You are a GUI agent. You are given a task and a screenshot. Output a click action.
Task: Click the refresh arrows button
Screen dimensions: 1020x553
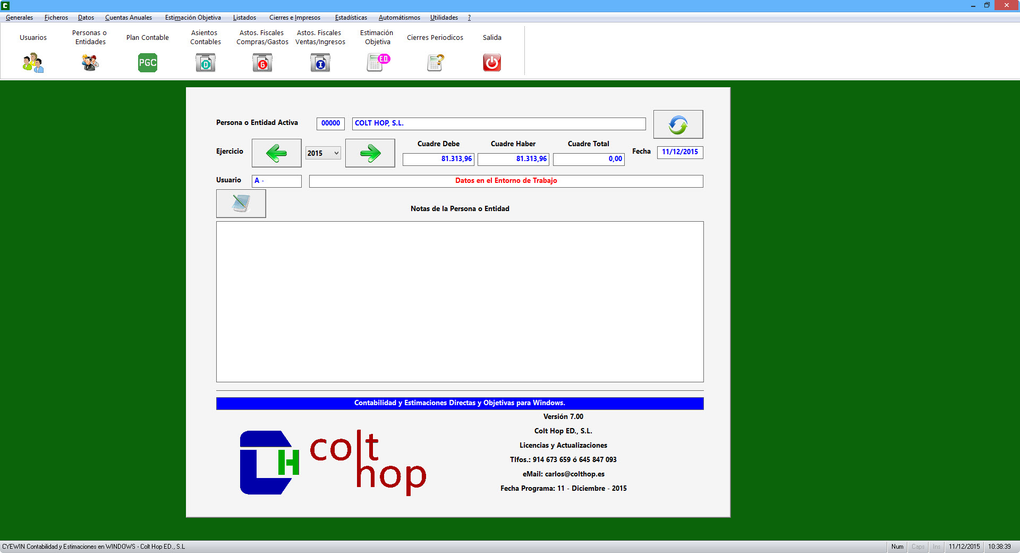pyautogui.click(x=678, y=124)
